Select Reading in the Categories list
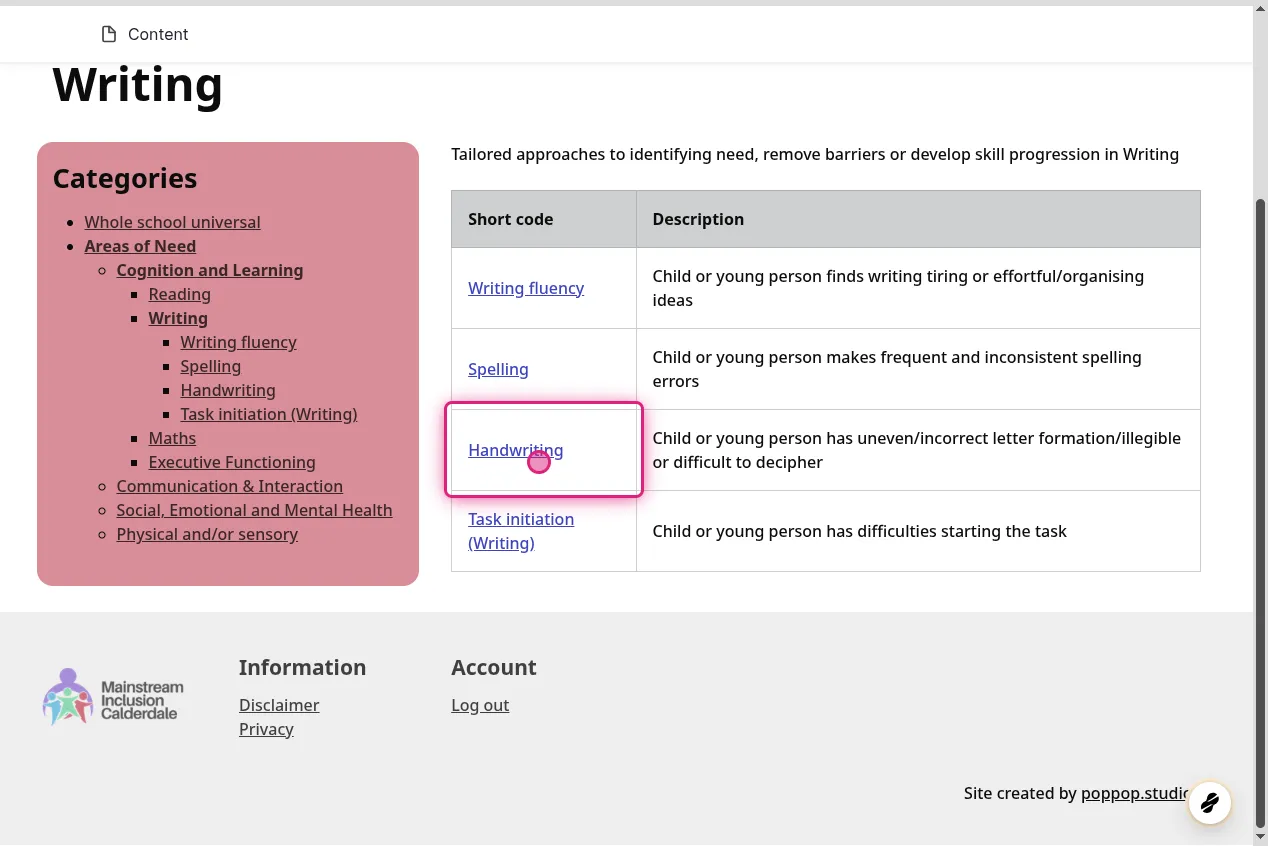 (x=180, y=294)
